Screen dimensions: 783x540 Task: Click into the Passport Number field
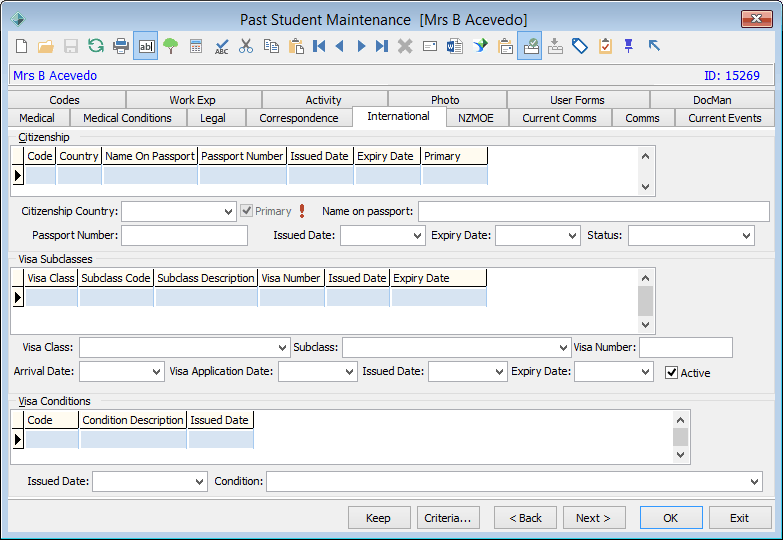pos(184,235)
